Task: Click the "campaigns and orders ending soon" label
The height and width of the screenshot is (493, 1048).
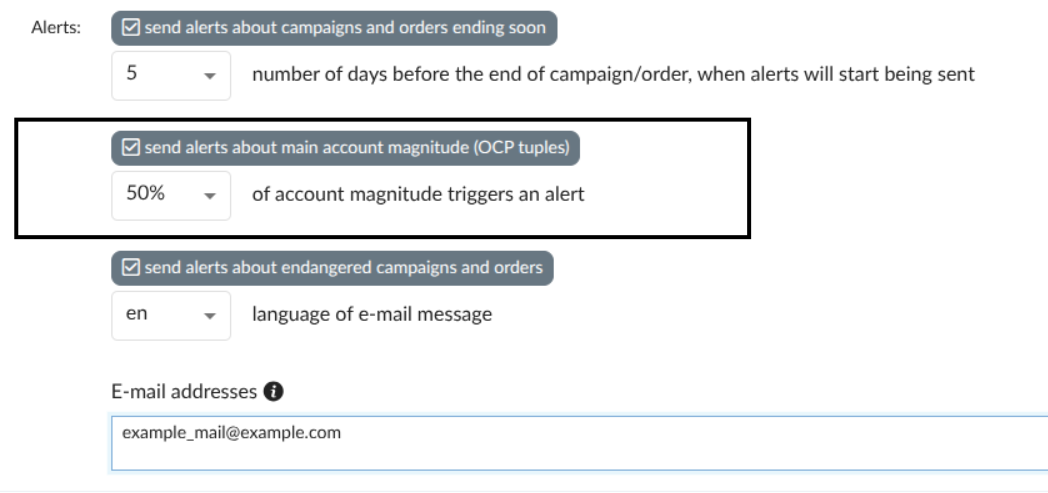Action: click(345, 28)
